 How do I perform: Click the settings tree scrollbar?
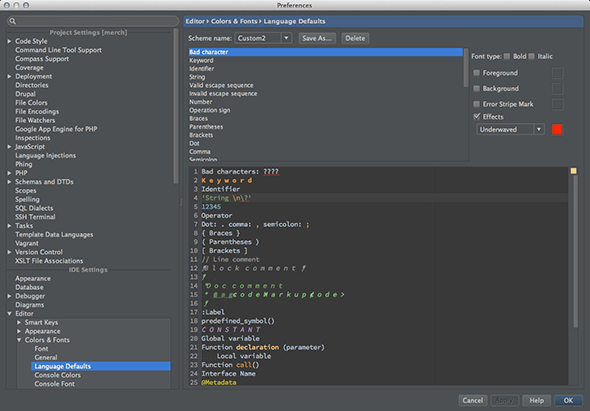coord(175,106)
